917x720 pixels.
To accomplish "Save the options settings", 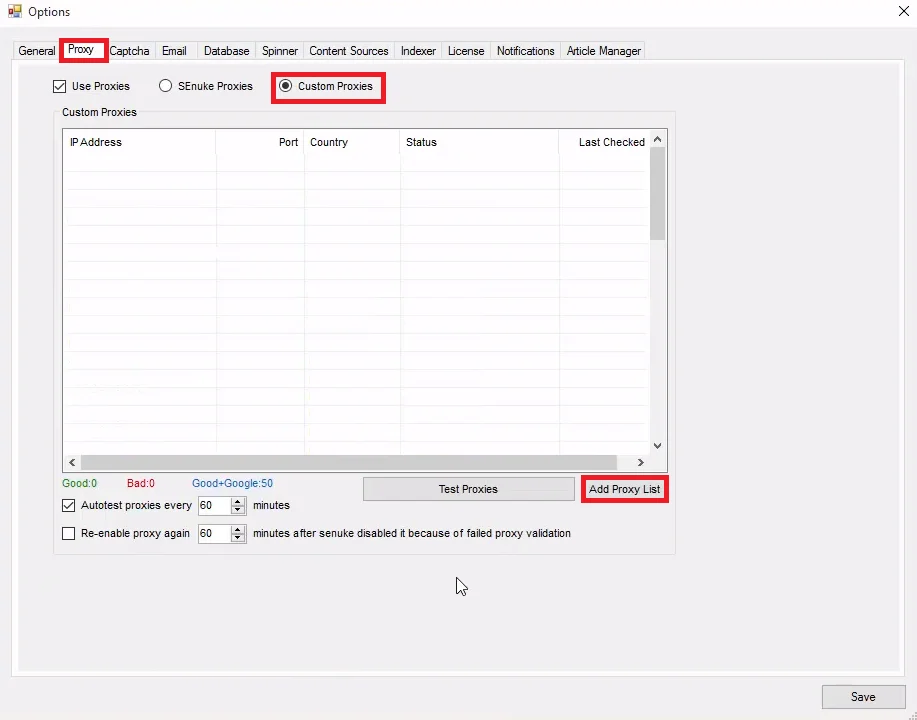I will click(863, 697).
